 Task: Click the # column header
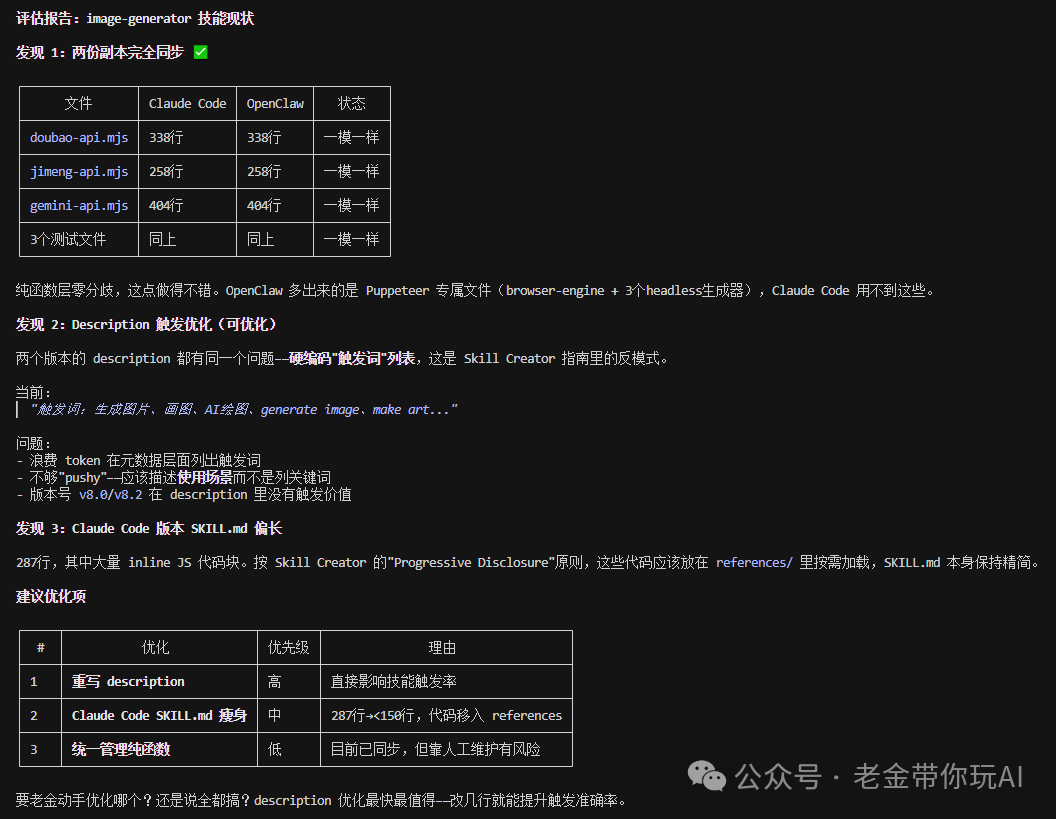click(41, 647)
